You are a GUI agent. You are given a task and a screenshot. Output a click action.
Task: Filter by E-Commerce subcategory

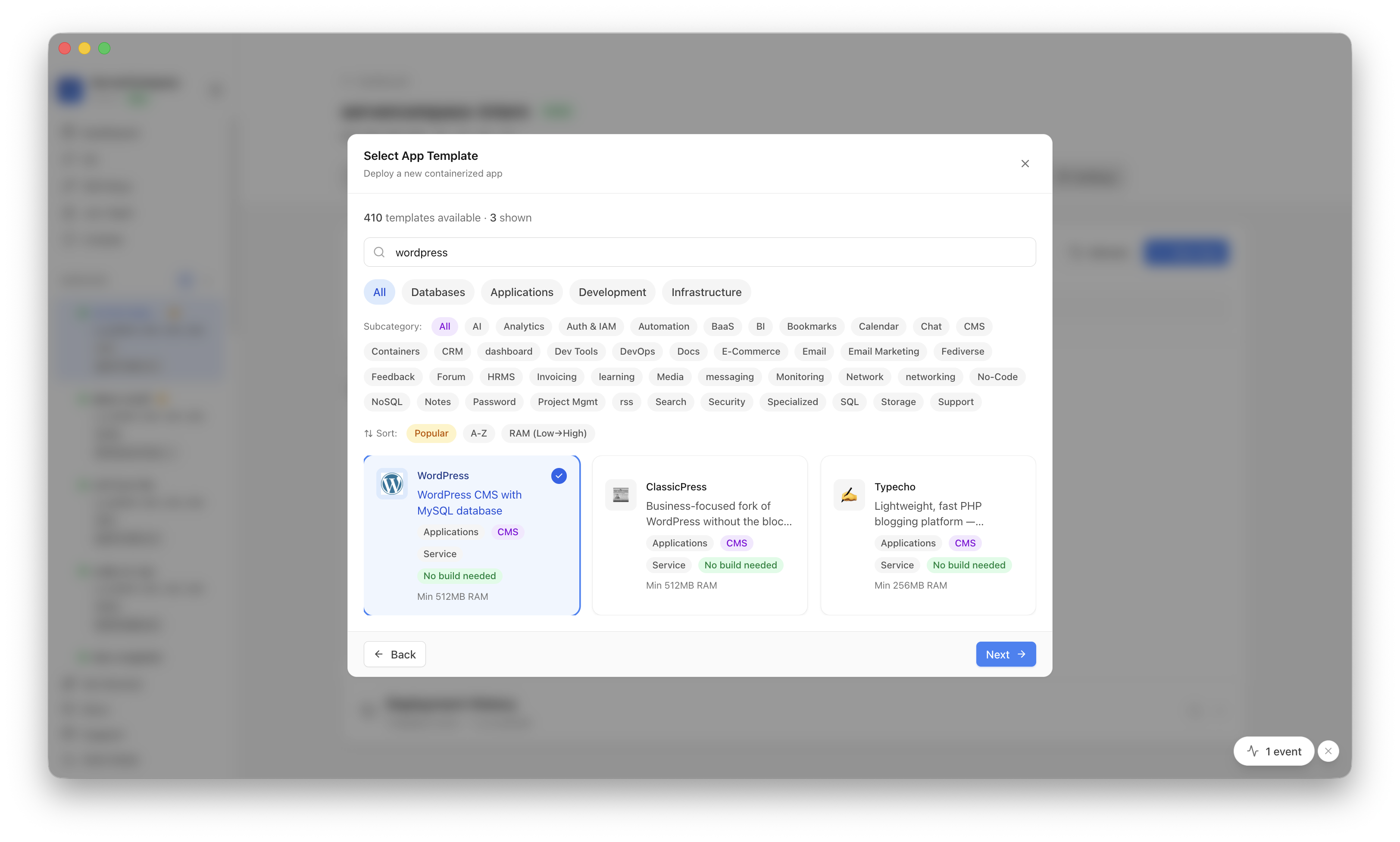(x=750, y=351)
